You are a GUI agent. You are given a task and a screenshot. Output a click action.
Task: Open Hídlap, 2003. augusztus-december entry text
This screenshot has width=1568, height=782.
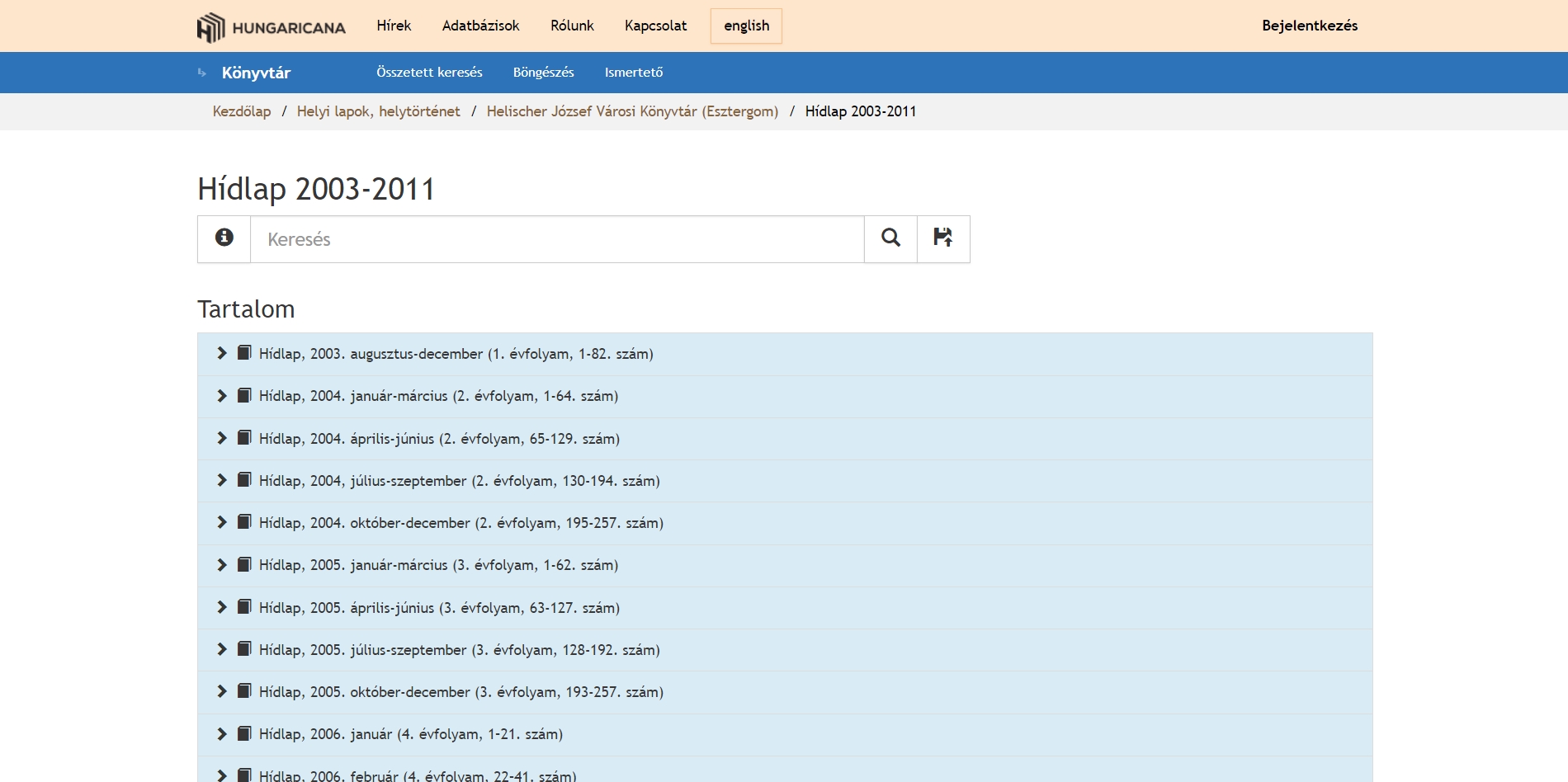coord(456,354)
